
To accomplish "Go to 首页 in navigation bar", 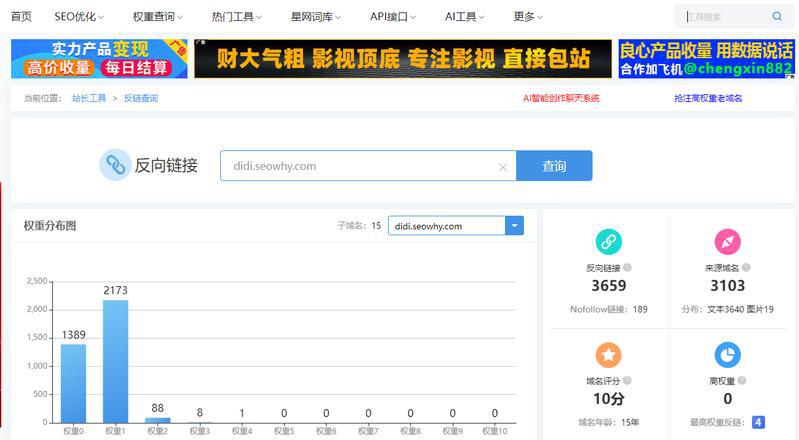I will point(21,17).
